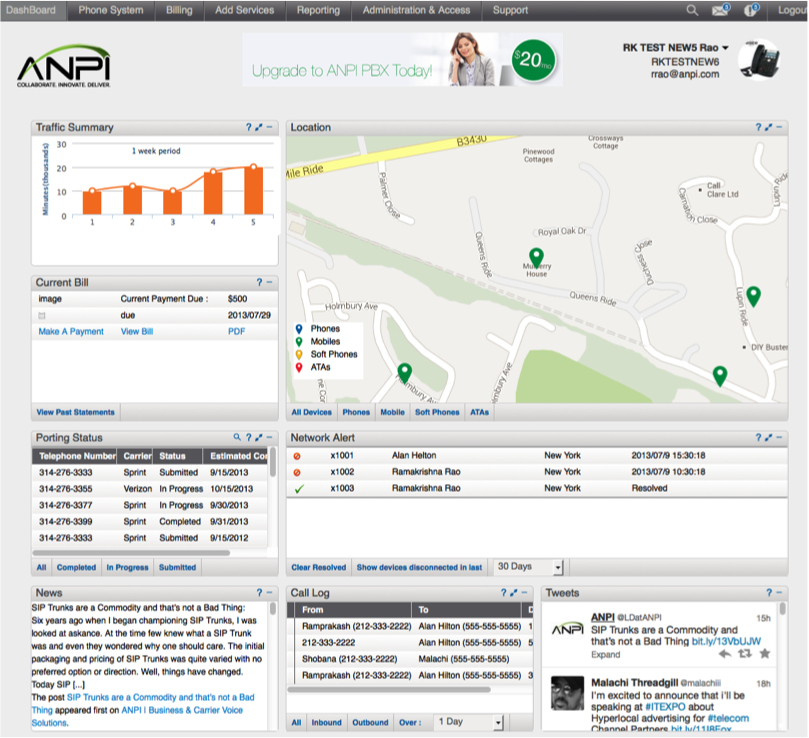809x738 pixels.
Task: Click the green map pin at Mulberry House
Action: tap(535, 258)
